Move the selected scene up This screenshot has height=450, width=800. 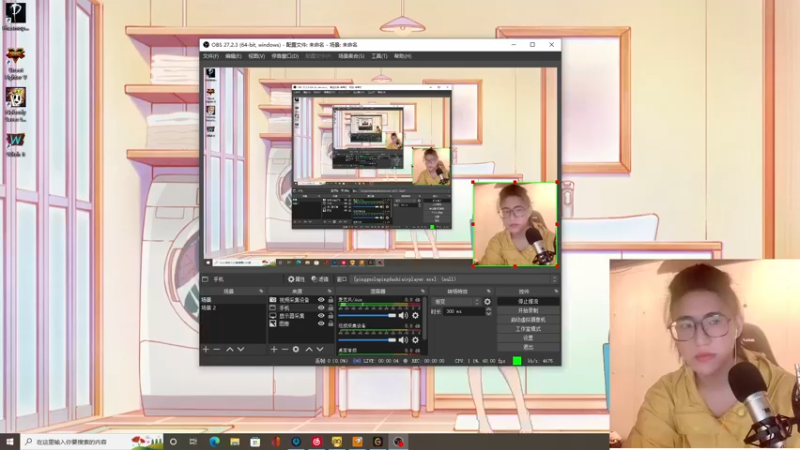pos(230,349)
